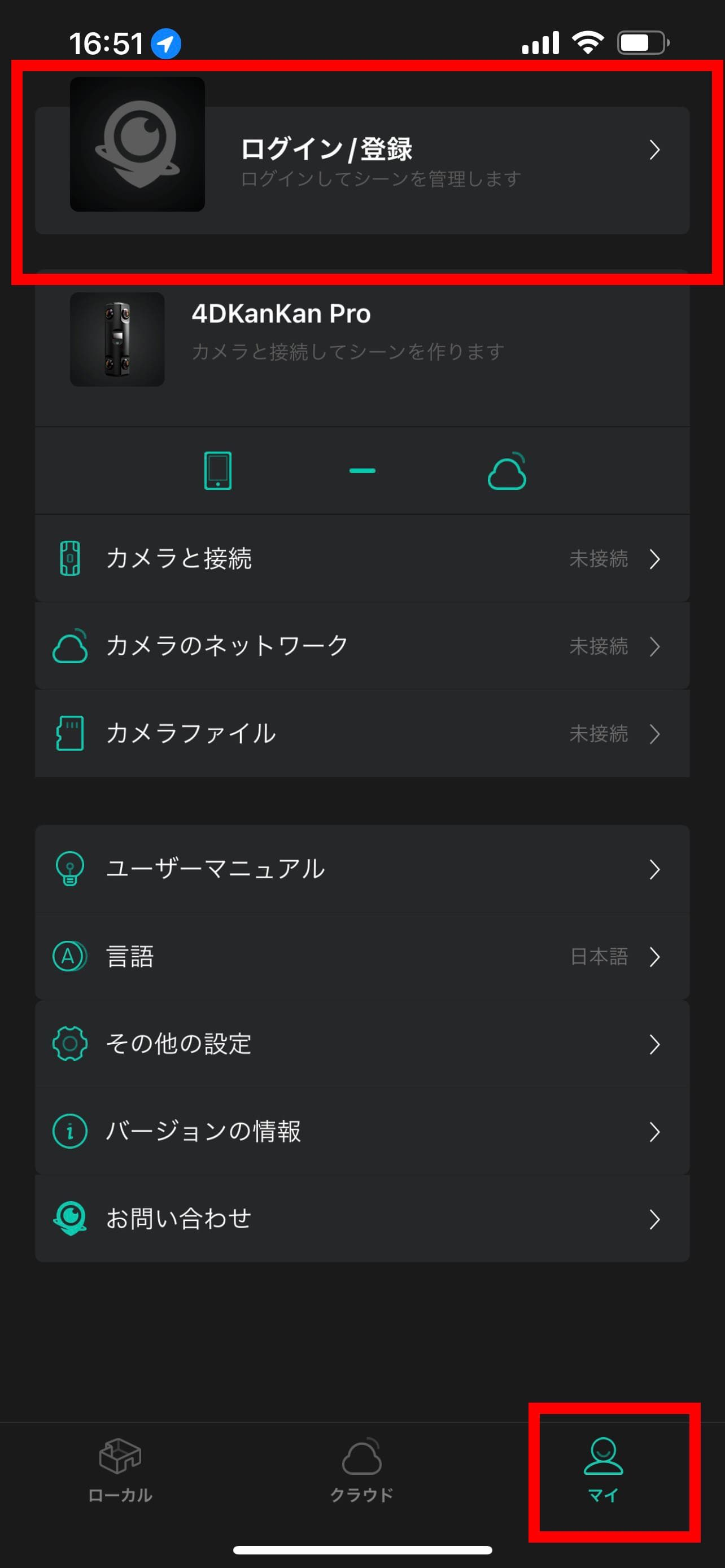725x1568 pixels.
Task: Tap the camera file SD card icon
Action: coord(70,733)
